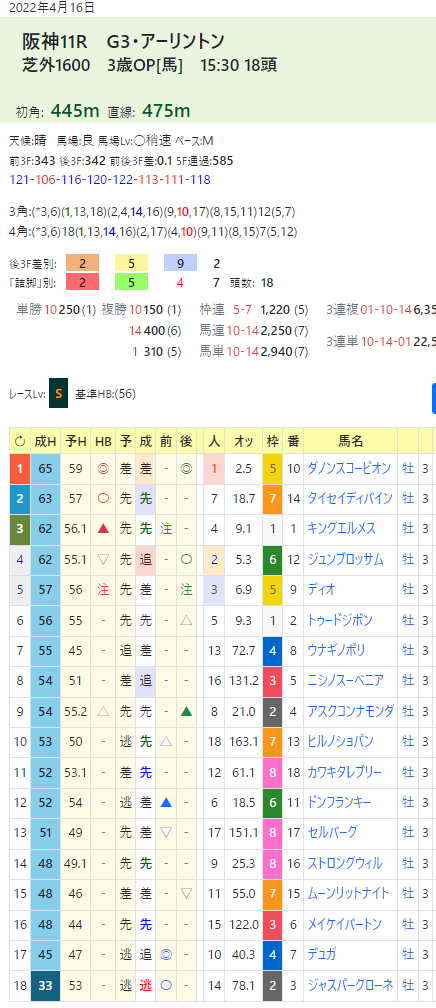The image size is (436, 1008).
Task: Click the red ▲ HB mark for キングエルメス
Action: [102, 529]
